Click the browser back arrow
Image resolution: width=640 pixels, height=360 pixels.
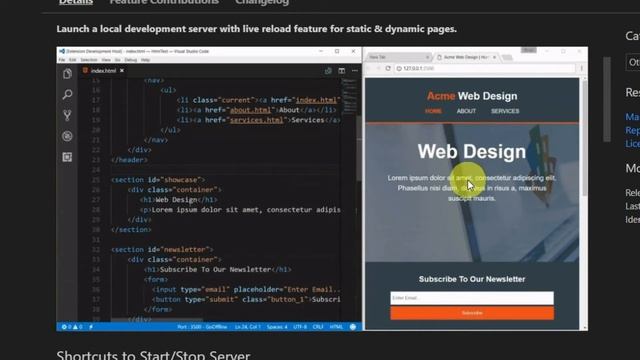(x=369, y=69)
